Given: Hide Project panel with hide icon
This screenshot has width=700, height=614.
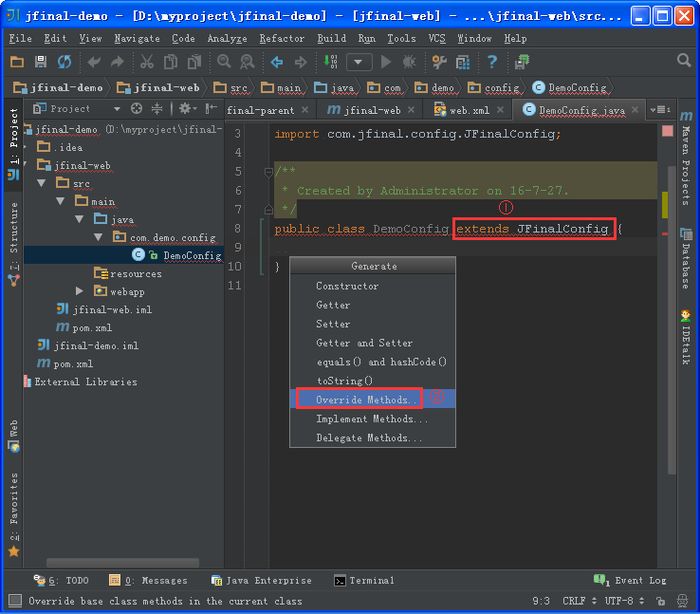Looking at the screenshot, I should (210, 108).
